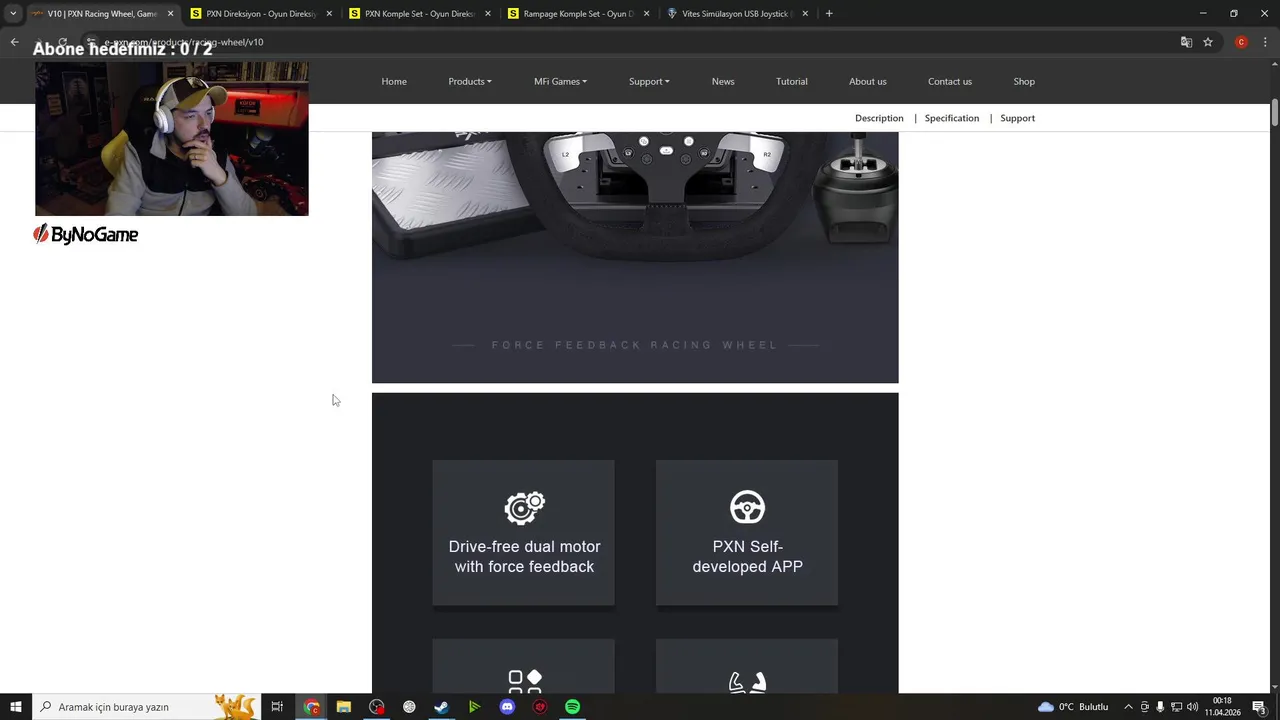The width and height of the screenshot is (1280, 720).
Task: Click the page vertical scrollbar thumb
Action: pos(1275,112)
